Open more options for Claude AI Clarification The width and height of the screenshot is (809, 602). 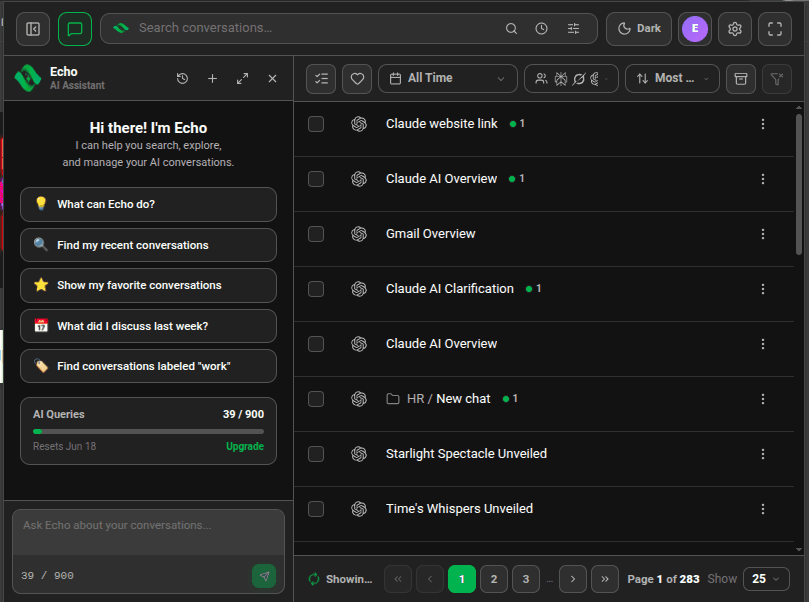pyautogui.click(x=763, y=289)
